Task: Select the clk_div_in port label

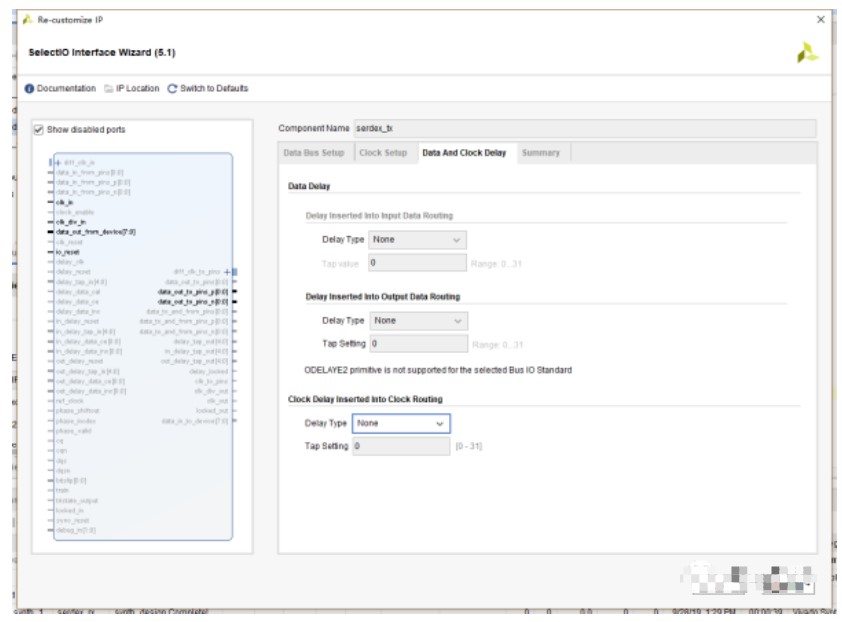Action: coord(71,222)
